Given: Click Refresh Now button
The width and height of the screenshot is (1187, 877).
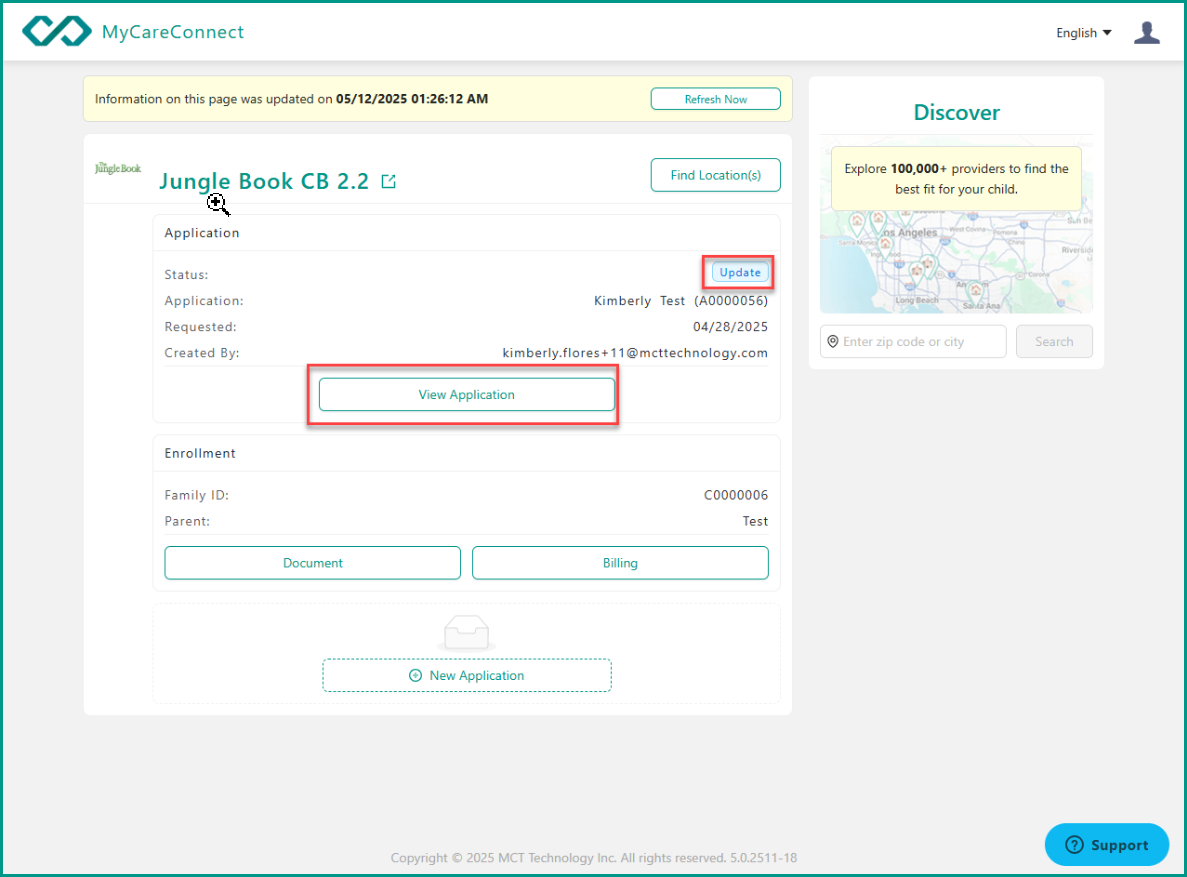Looking at the screenshot, I should pyautogui.click(x=715, y=99).
